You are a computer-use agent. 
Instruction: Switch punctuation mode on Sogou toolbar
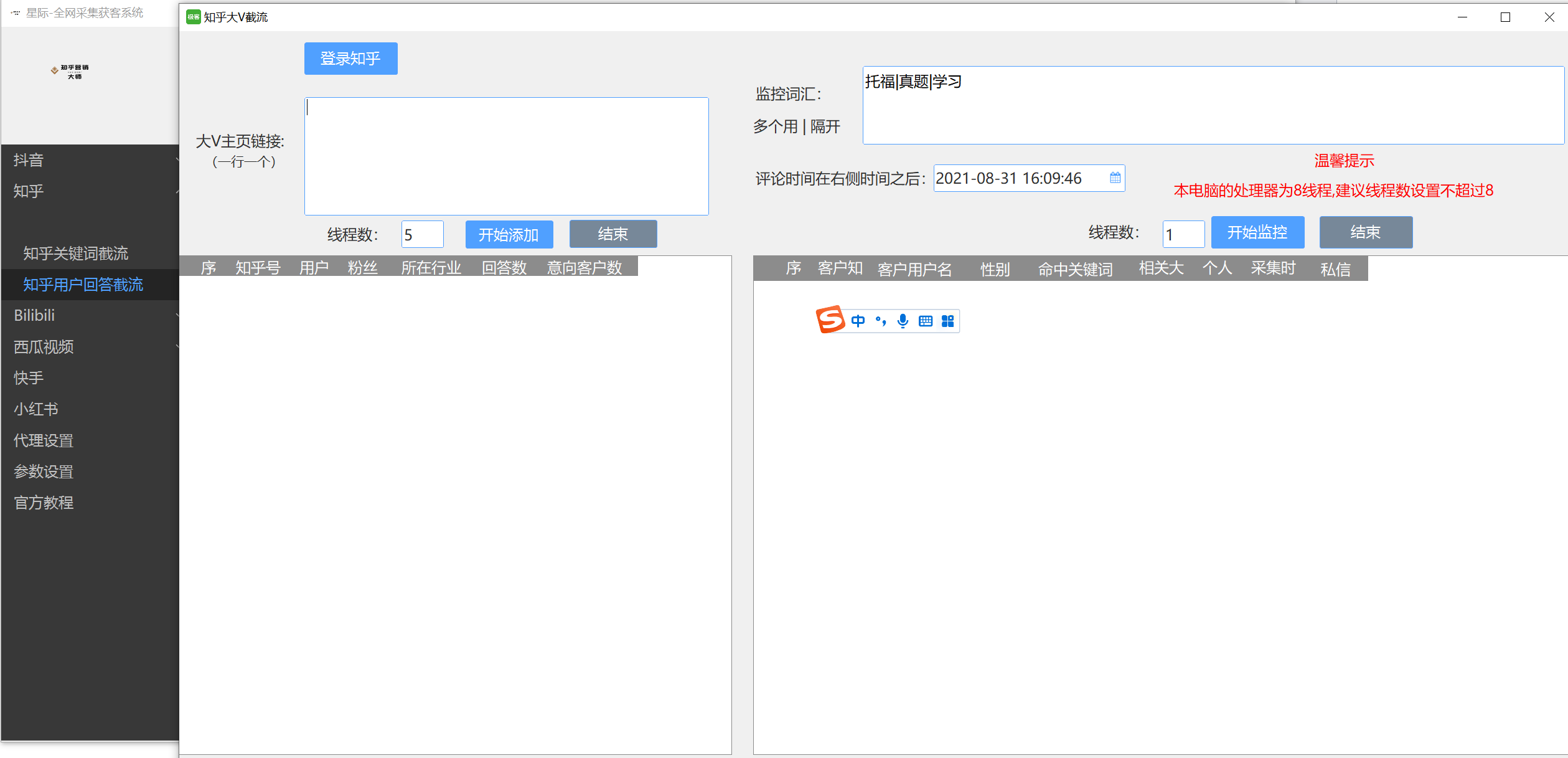(881, 321)
